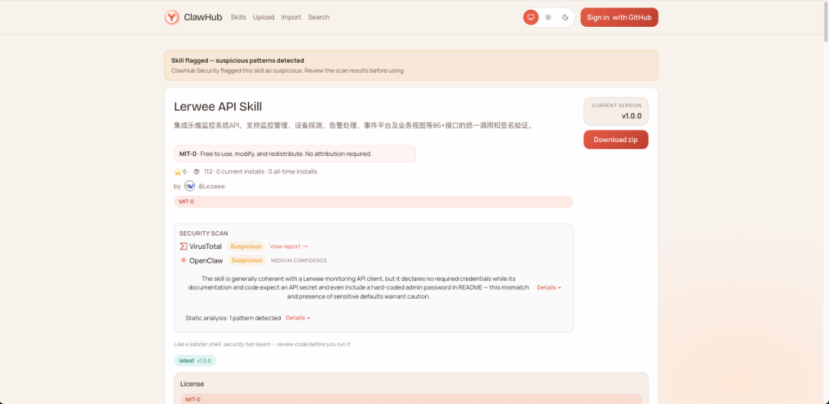Download zip of the skill
The width and height of the screenshot is (830, 404).
tap(616, 139)
